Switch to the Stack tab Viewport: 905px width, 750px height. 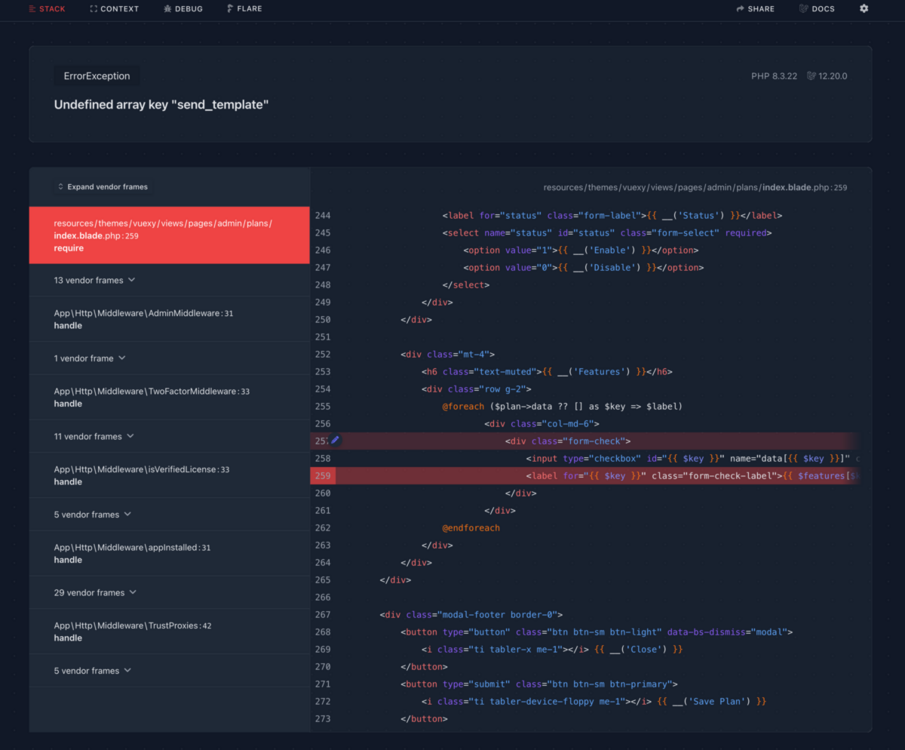(x=47, y=9)
